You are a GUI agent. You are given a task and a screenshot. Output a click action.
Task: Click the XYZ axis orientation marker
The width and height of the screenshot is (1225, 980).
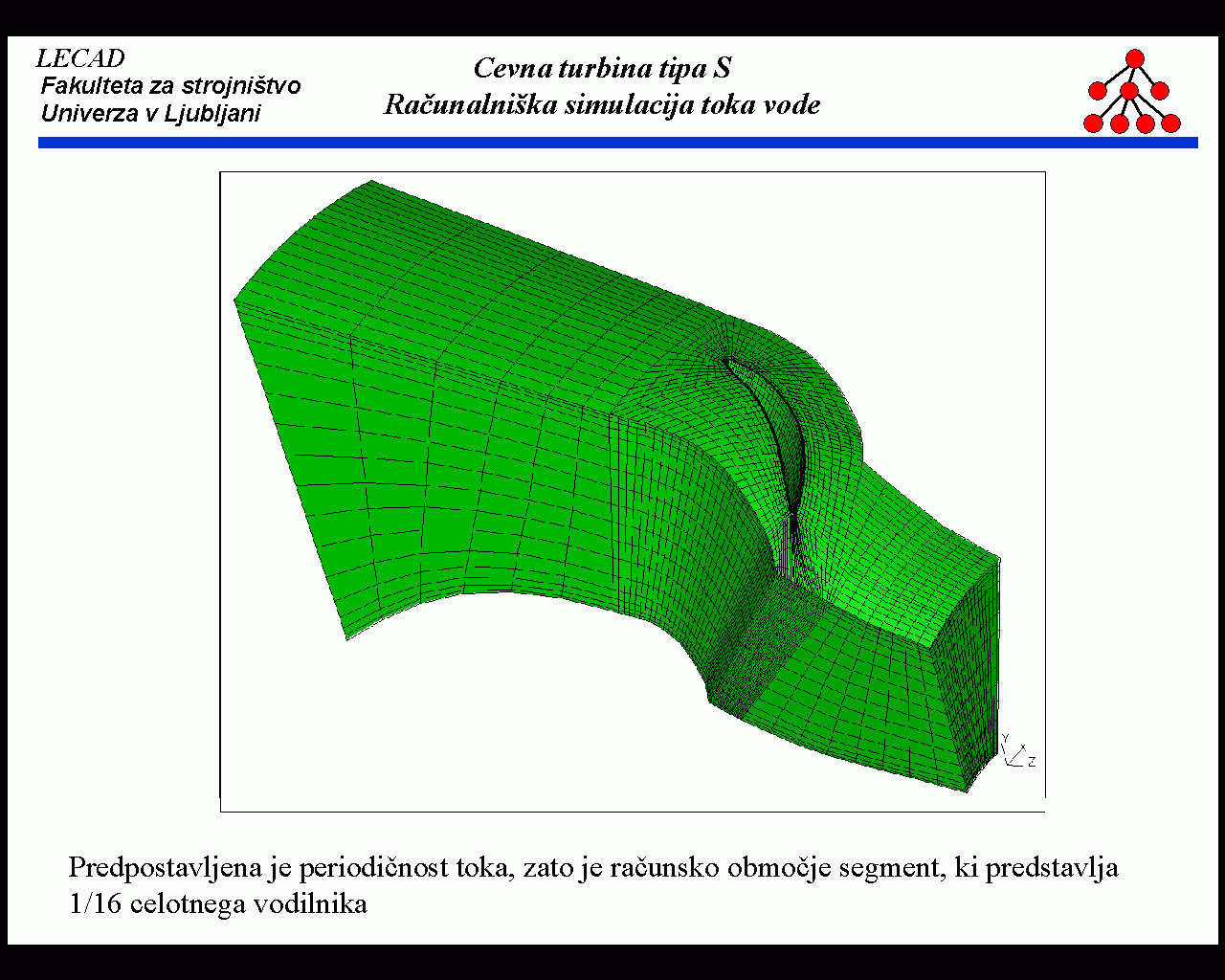pos(1018,751)
